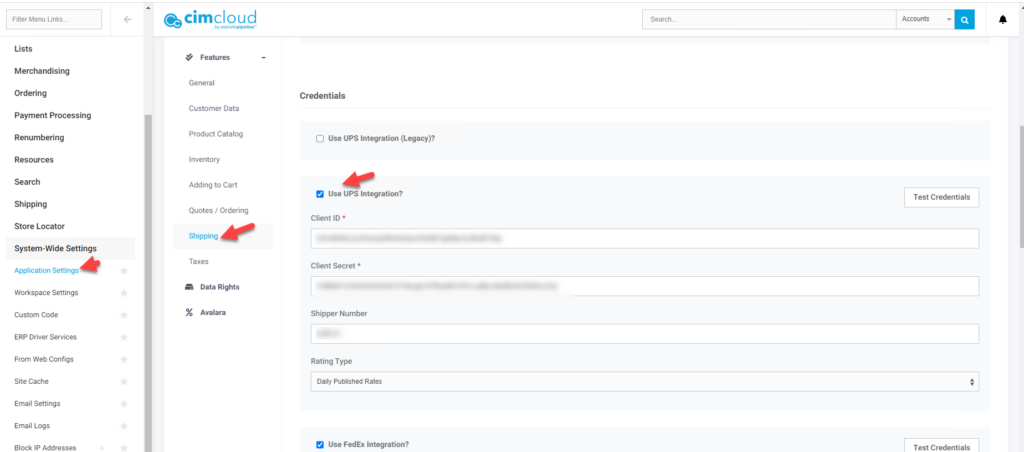
Task: Open the Avalara section
Action: click(x=213, y=312)
